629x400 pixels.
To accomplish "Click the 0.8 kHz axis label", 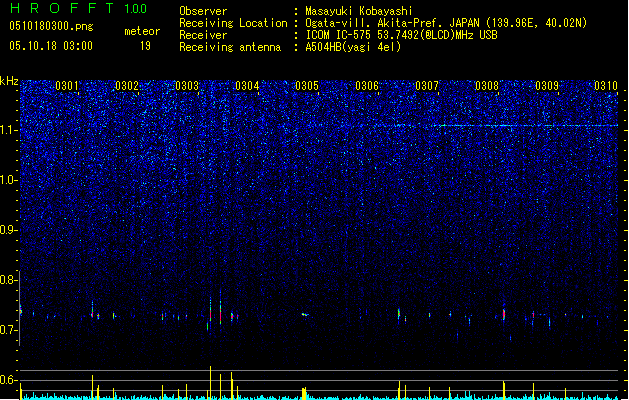I will coord(9,280).
